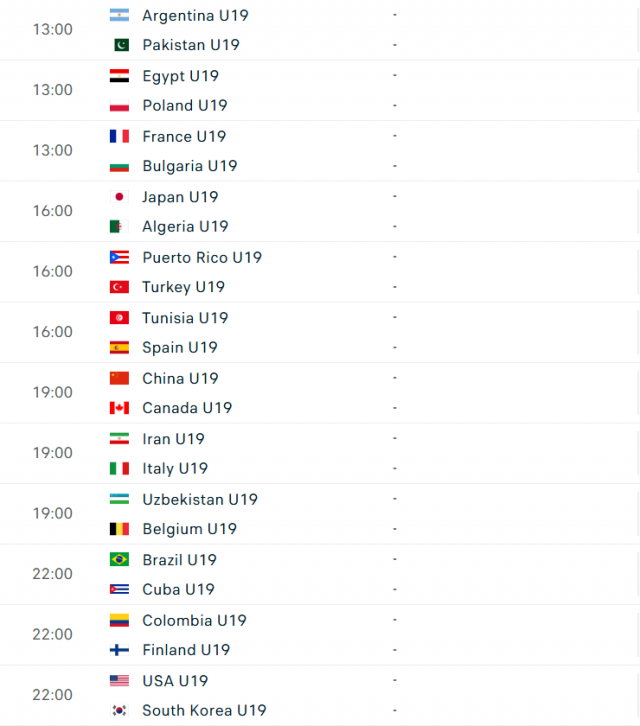Open the Egypt U19 team link
640x726 pixels.
(181, 76)
